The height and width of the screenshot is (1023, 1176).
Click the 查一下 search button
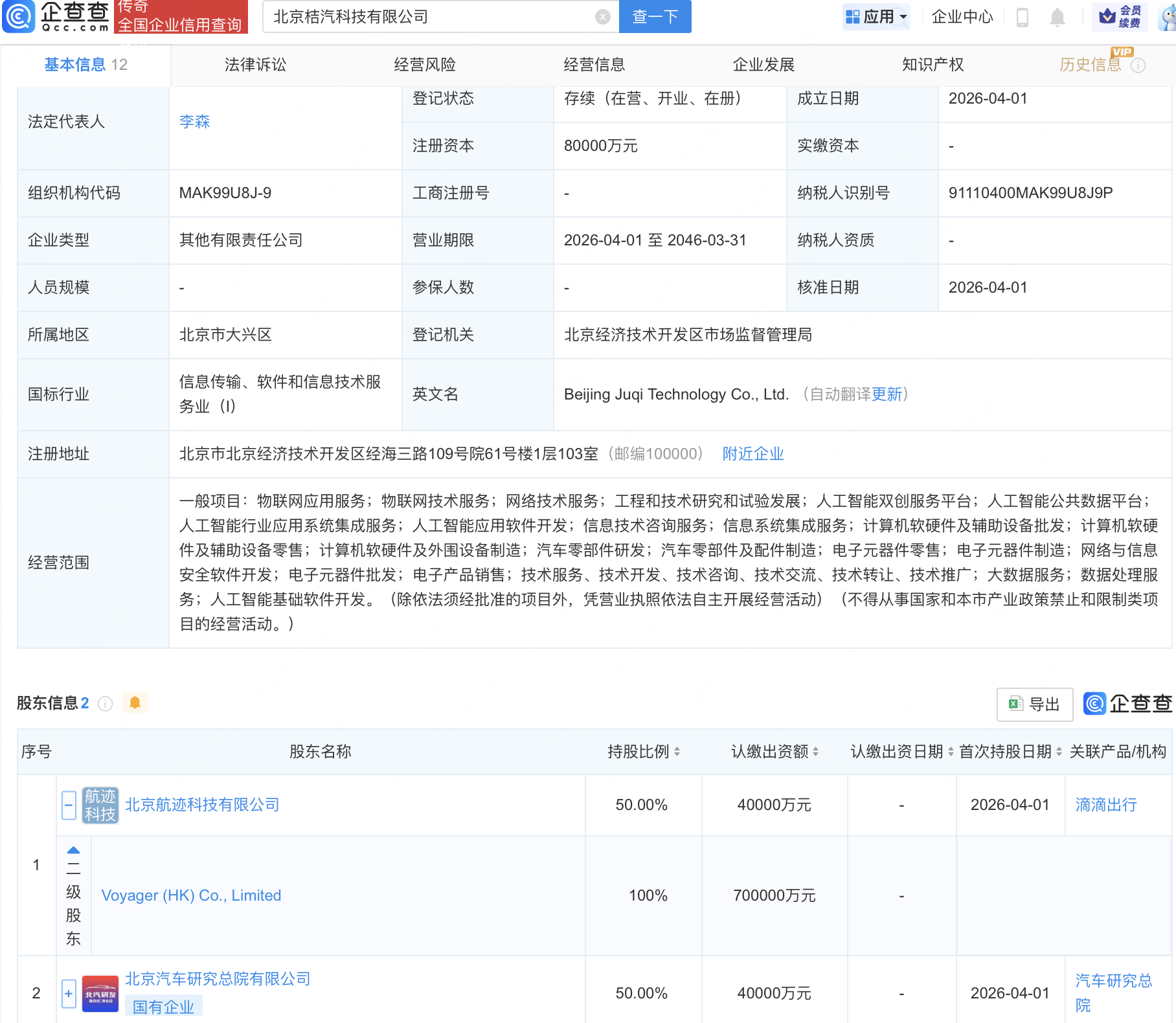(654, 17)
